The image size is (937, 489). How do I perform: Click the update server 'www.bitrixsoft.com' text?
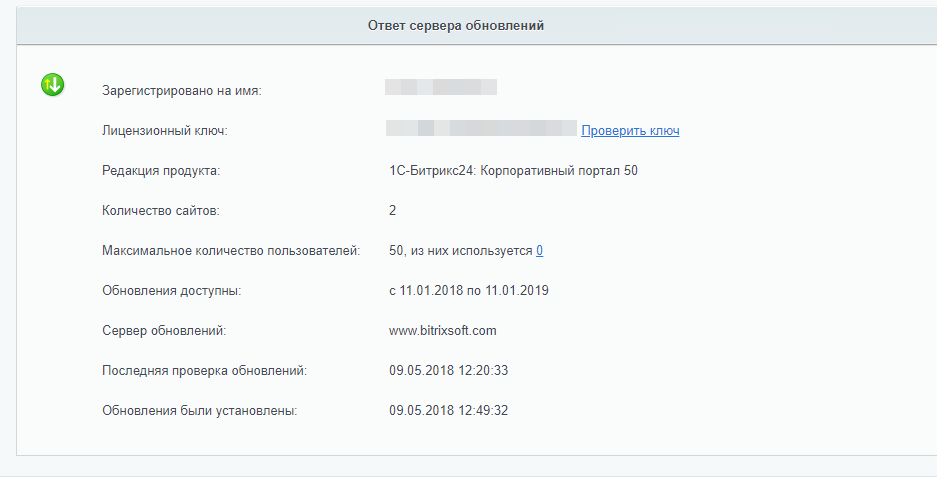(x=442, y=331)
